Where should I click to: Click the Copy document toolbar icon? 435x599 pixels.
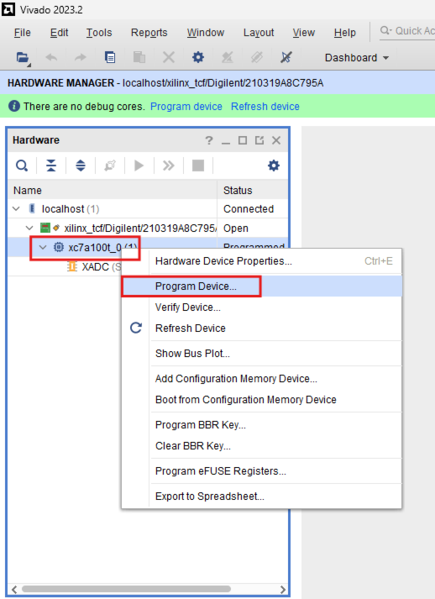pos(110,57)
